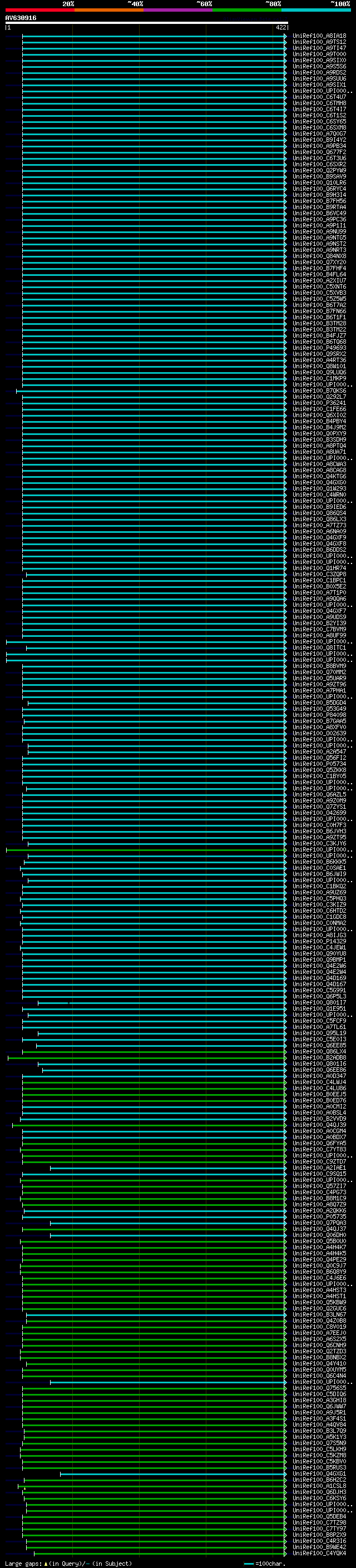Viewport: 356px width, 1568px height.
Task: Select hit label UniRef100_Q4GXG1
Action: point(319,1473)
